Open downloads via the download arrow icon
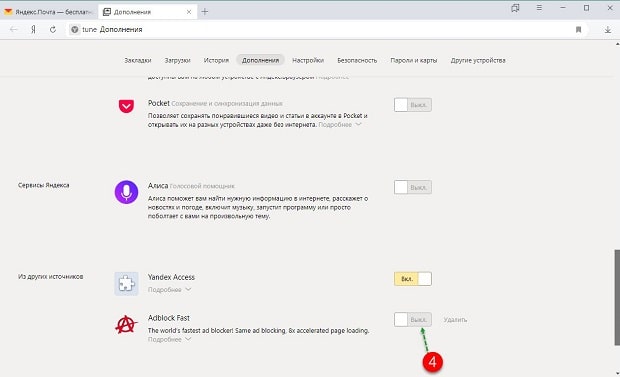Viewport: 620px width, 377px height. 608,29
